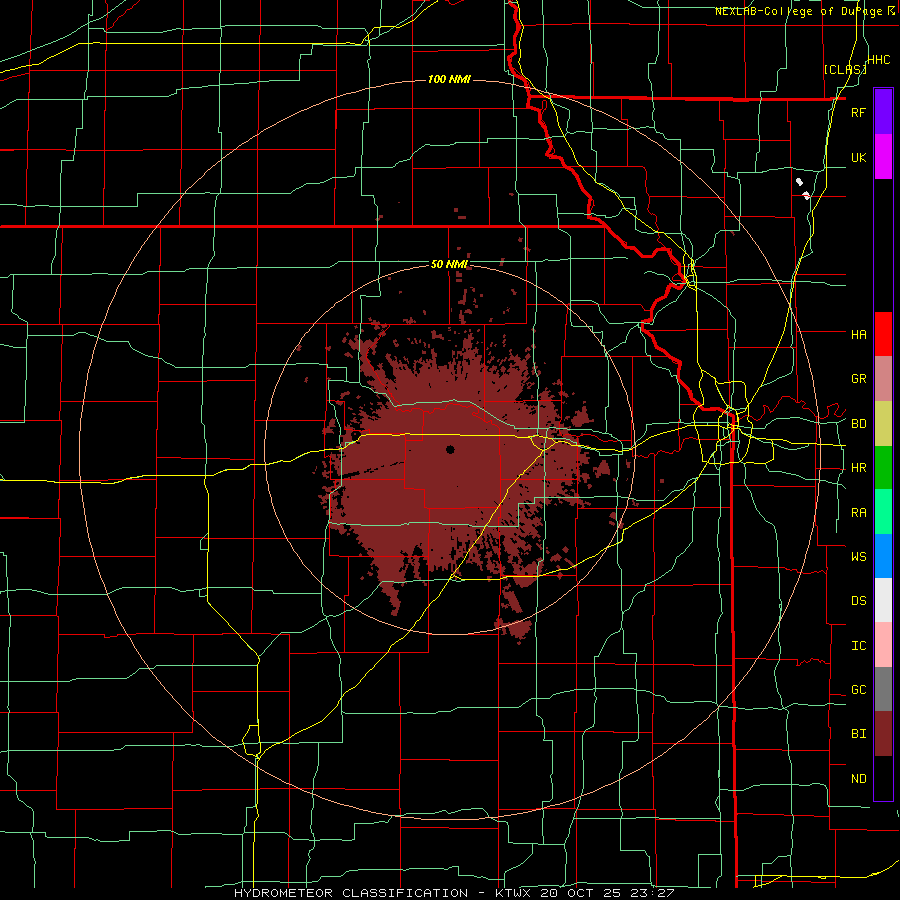The image size is (900, 900).
Task: Click the HR green legend swatch
Action: tap(883, 468)
